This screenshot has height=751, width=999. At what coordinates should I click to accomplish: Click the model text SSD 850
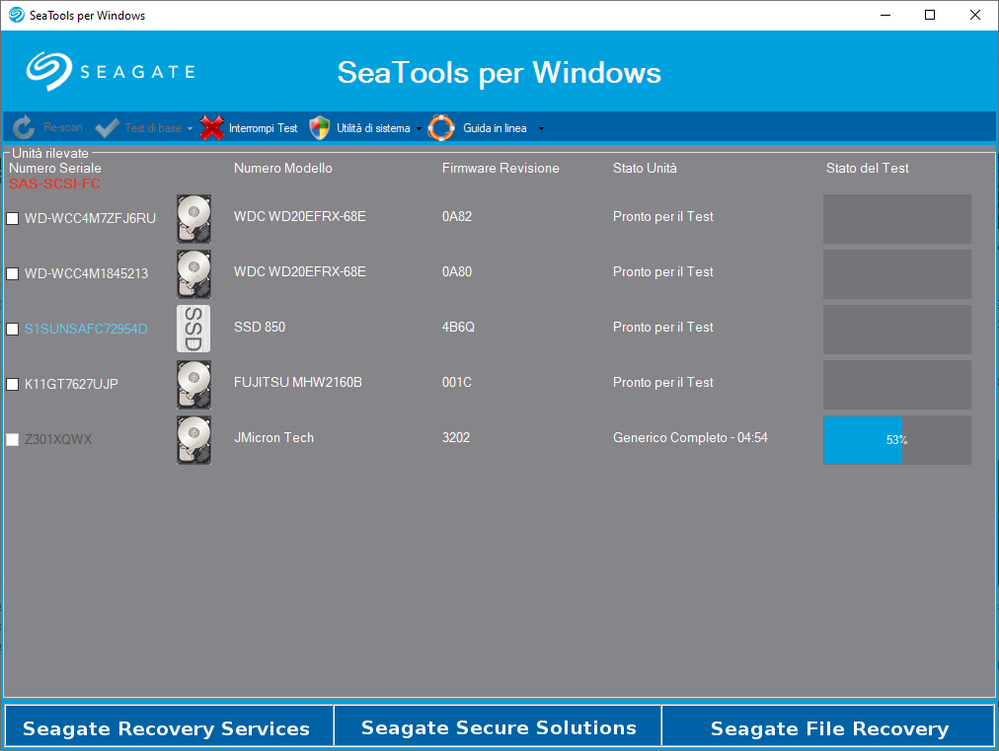[x=259, y=327]
